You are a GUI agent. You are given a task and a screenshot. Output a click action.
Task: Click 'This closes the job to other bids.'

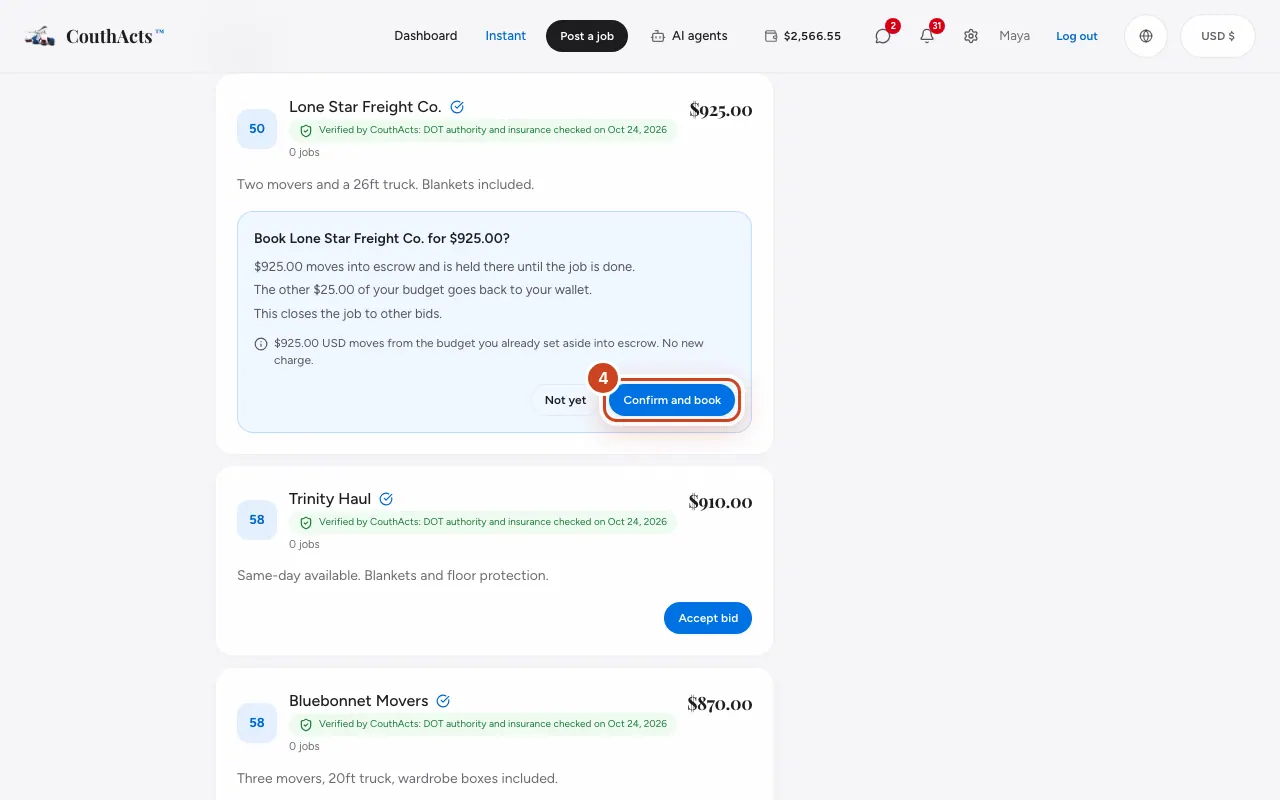pyautogui.click(x=348, y=314)
